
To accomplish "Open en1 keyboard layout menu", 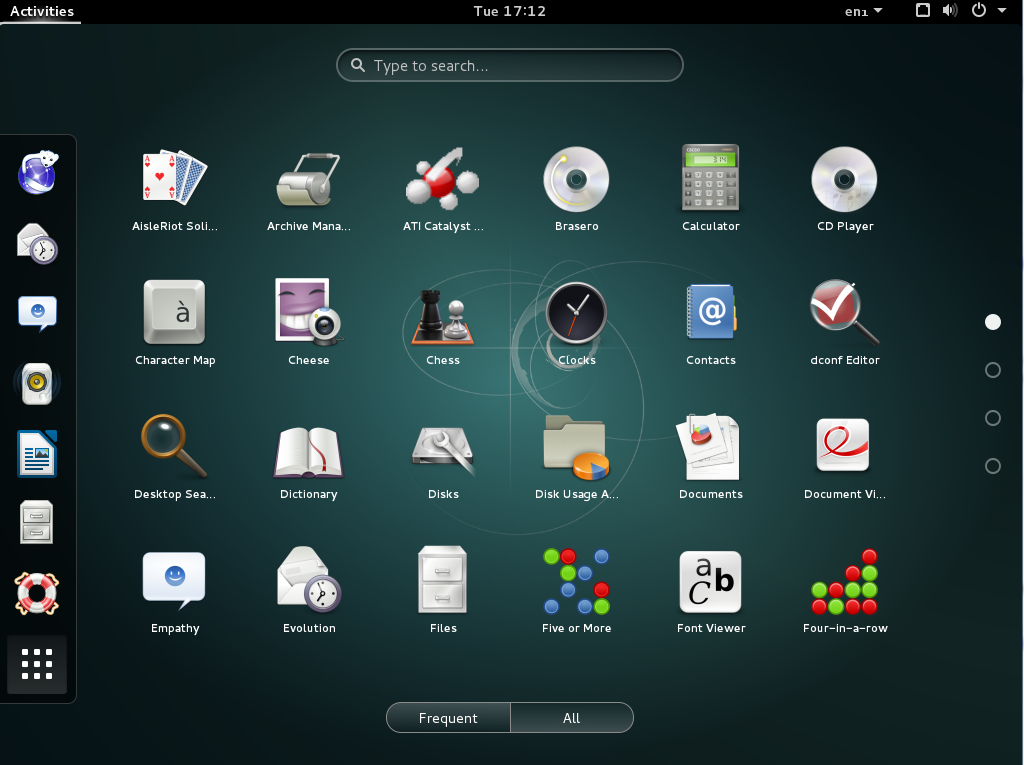I will click(863, 11).
